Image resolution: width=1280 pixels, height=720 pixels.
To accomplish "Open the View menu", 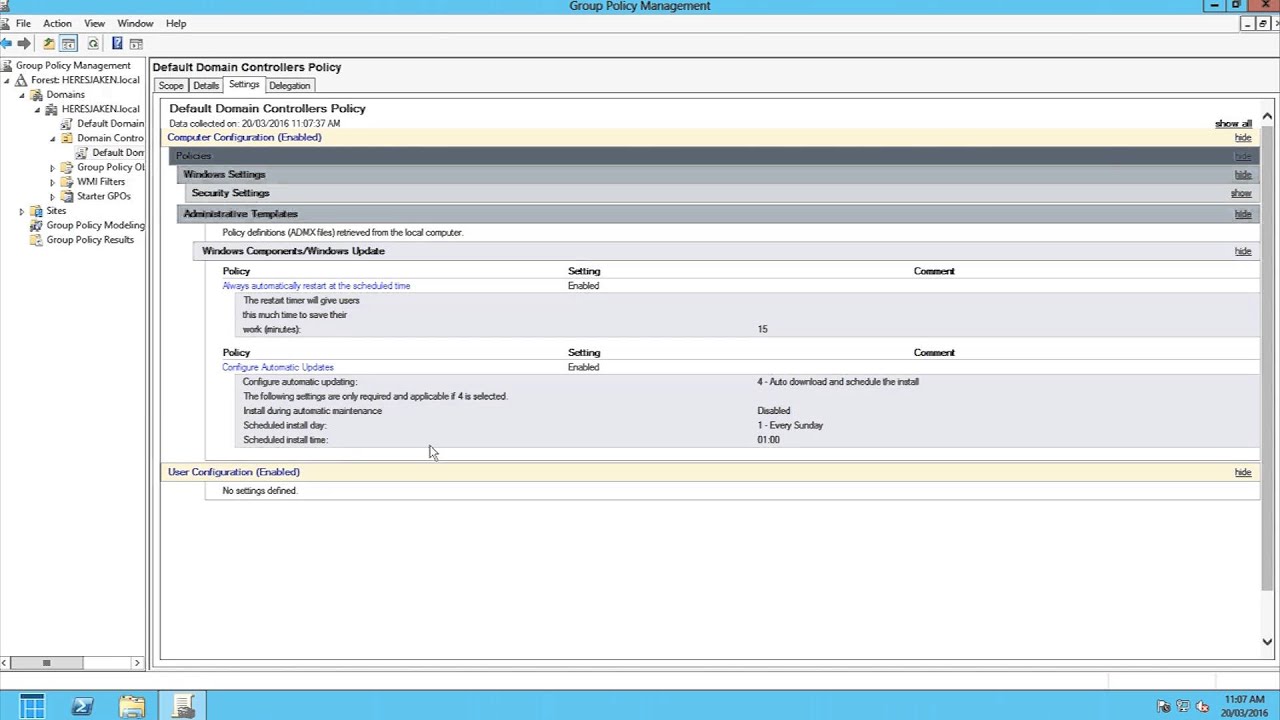I will coord(94,23).
